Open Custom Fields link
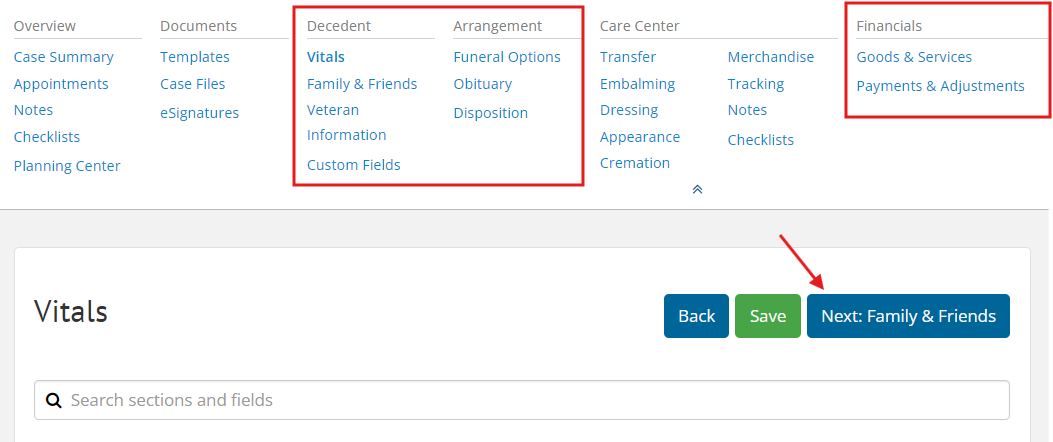 (x=354, y=165)
